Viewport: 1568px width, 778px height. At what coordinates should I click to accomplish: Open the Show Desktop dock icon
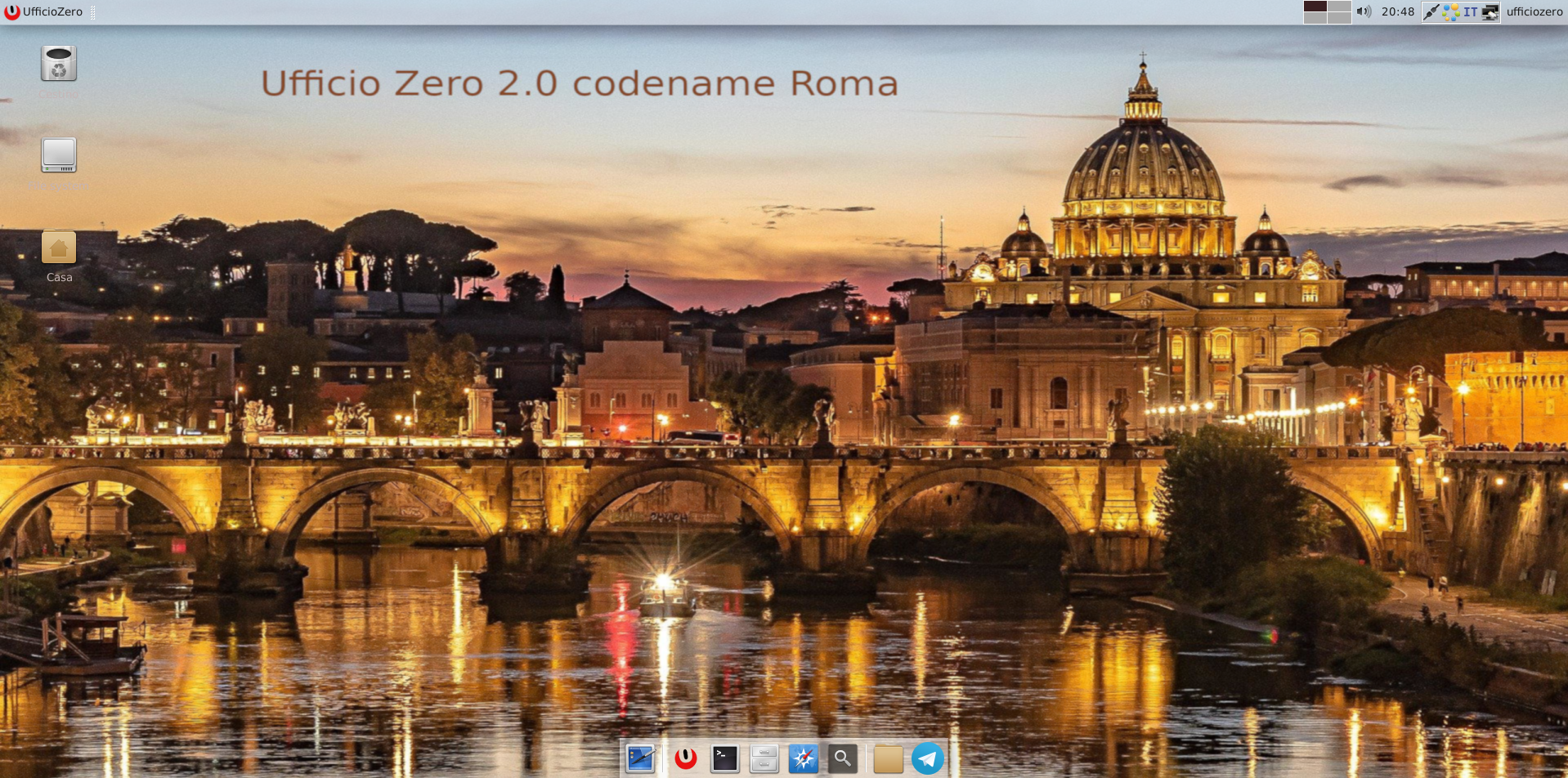[x=640, y=759]
